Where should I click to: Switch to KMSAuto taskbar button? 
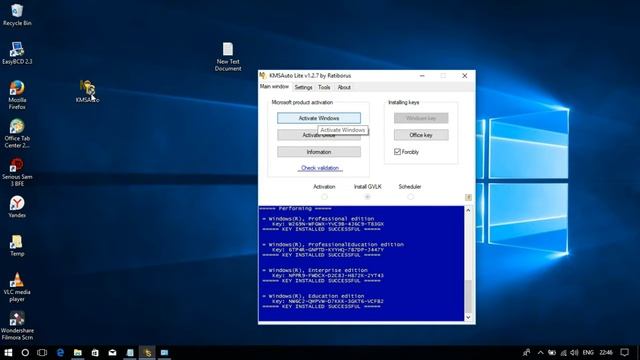coord(147,352)
